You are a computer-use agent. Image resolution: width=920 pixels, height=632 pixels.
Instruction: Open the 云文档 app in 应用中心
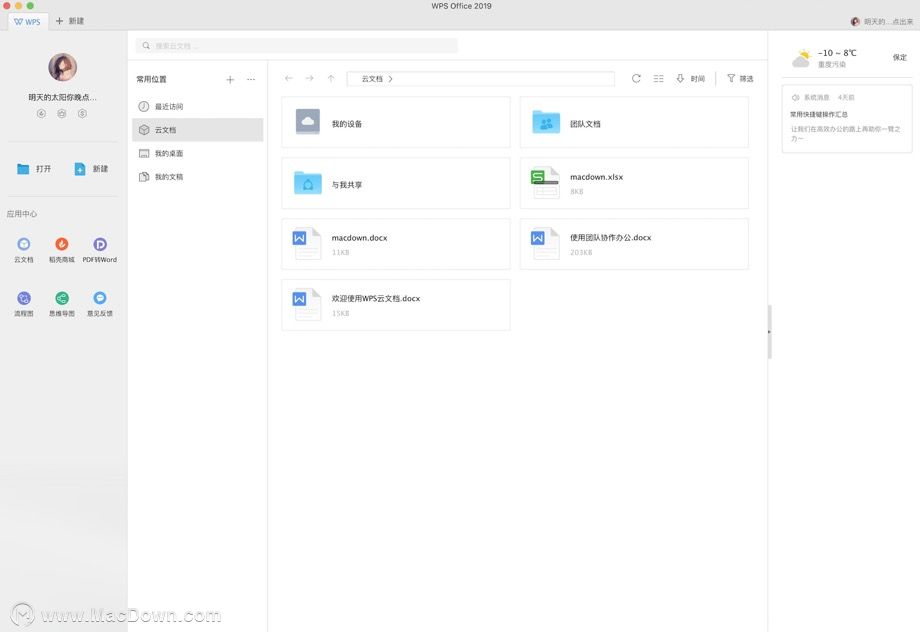tap(23, 249)
